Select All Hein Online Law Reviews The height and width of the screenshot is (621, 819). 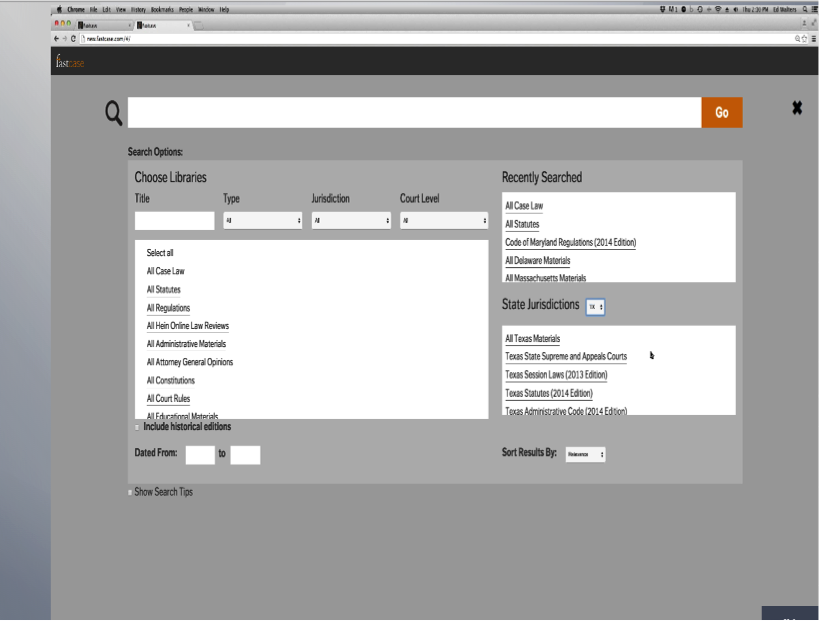point(188,326)
